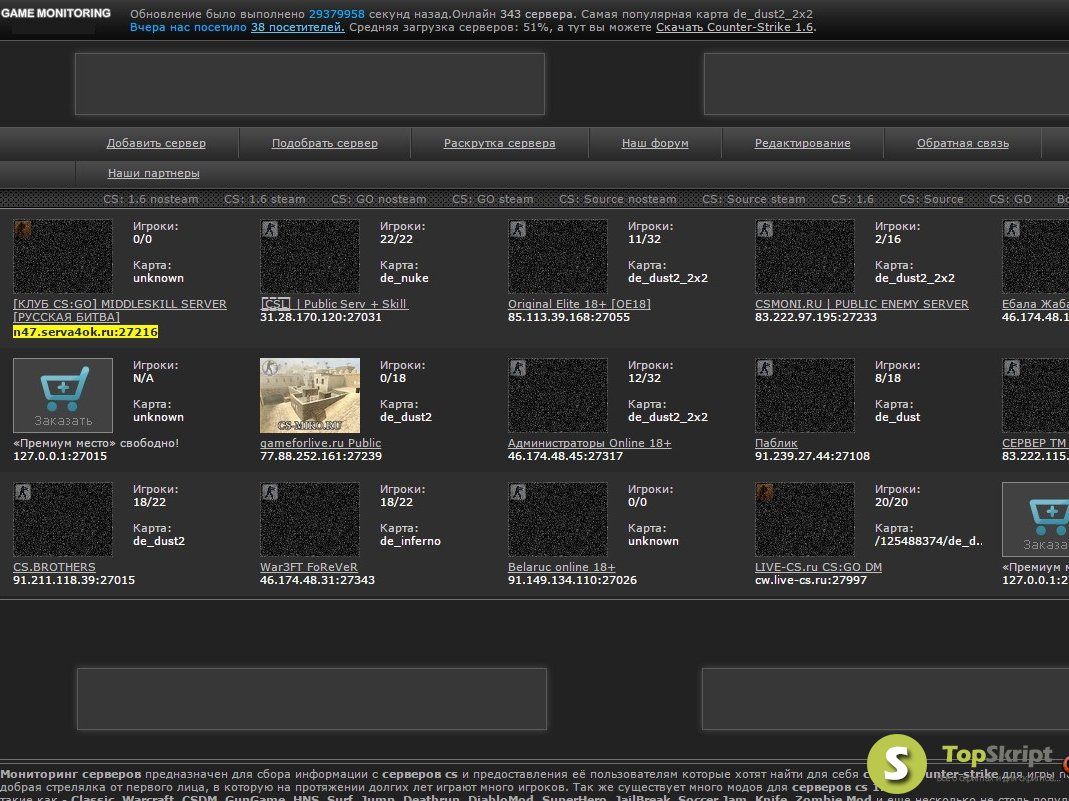Click the address 46.174.48.31:27343
Screen dimensions: 1069x801
[317, 580]
